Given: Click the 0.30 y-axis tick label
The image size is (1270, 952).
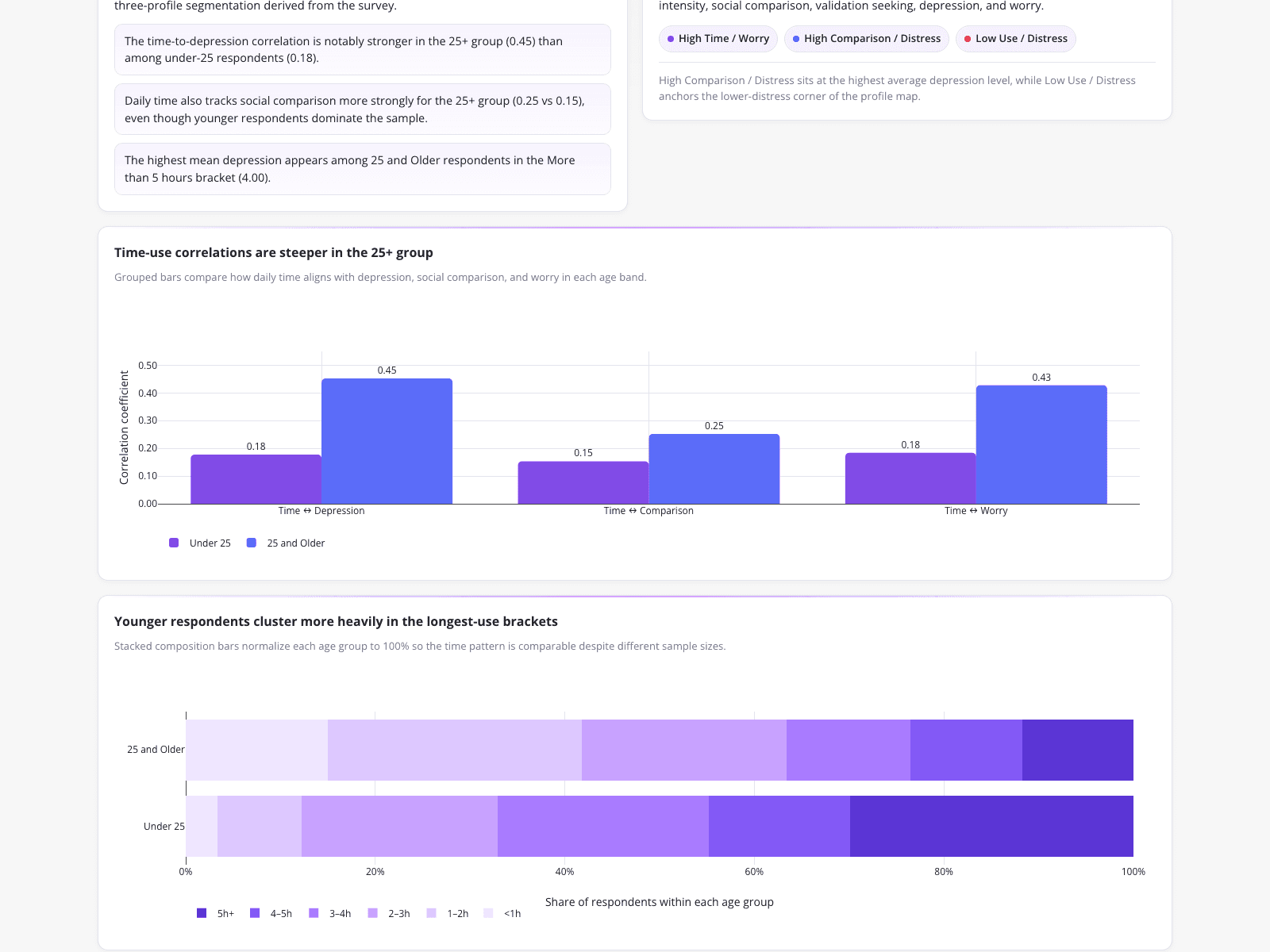Looking at the screenshot, I should click(x=148, y=420).
